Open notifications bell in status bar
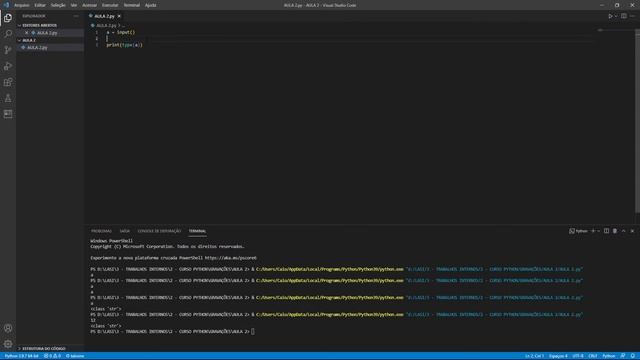This screenshot has width=640, height=360. (633, 356)
